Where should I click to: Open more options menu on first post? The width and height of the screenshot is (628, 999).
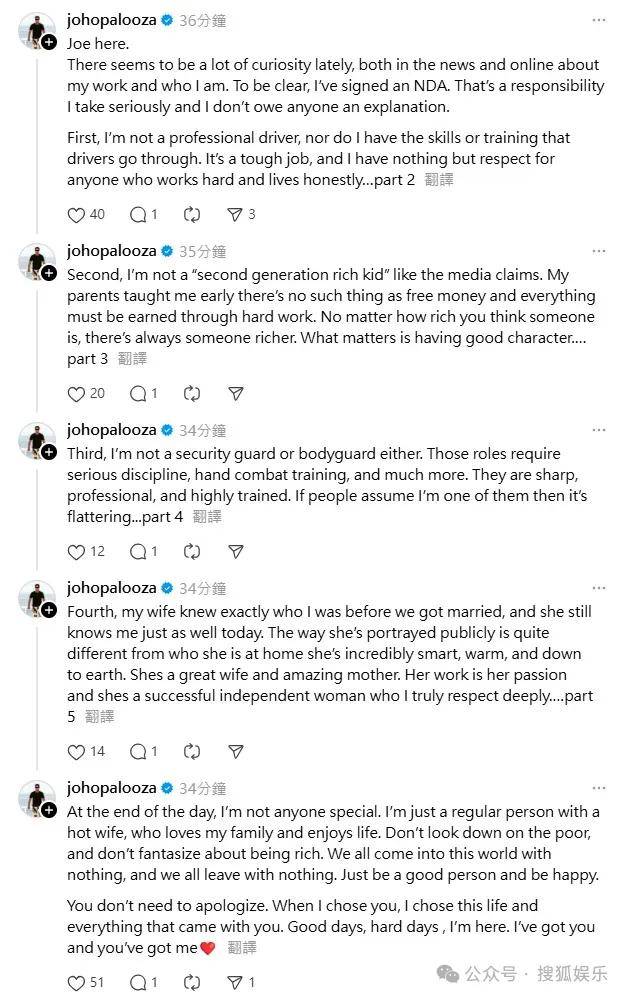(x=598, y=19)
